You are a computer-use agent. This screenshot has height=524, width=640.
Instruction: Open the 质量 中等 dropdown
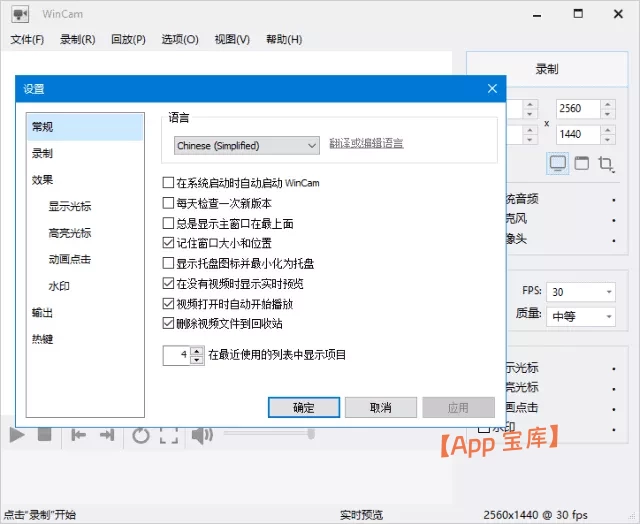(x=580, y=316)
